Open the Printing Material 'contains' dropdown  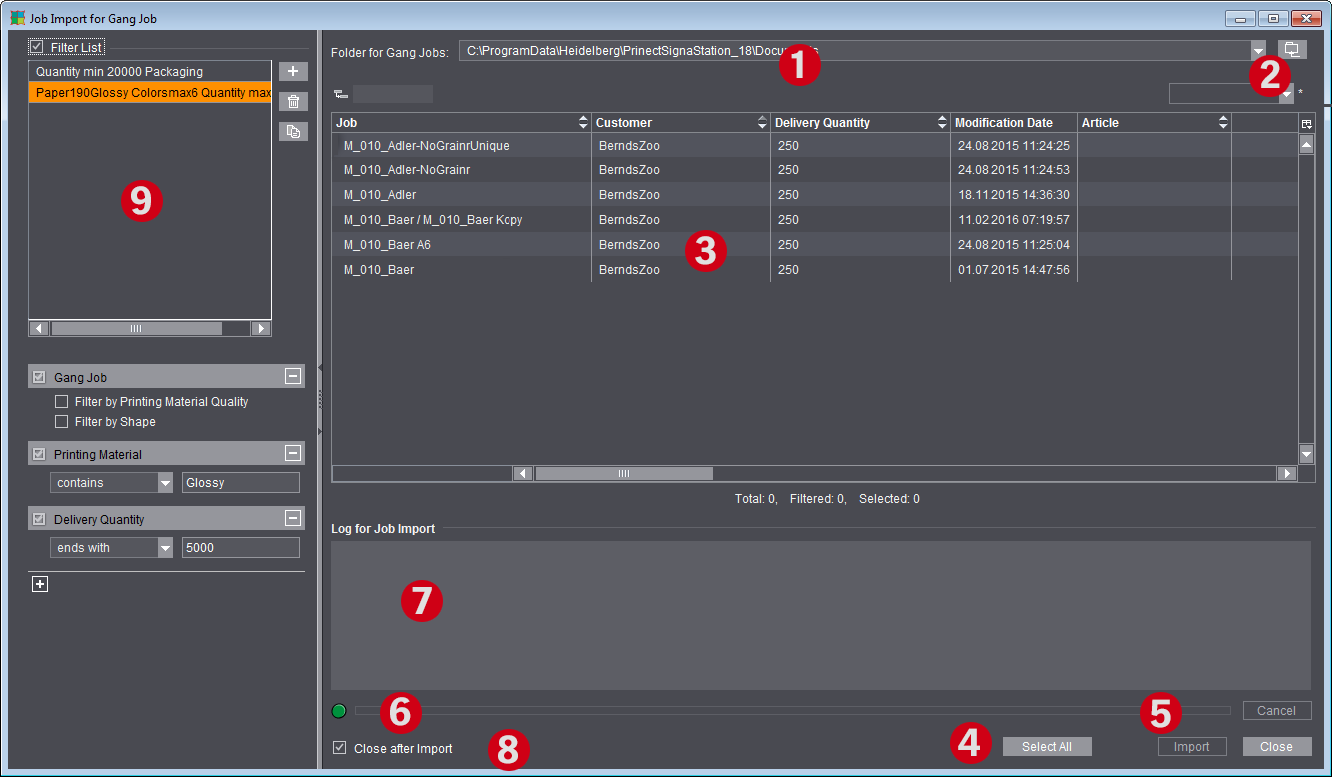tap(165, 483)
